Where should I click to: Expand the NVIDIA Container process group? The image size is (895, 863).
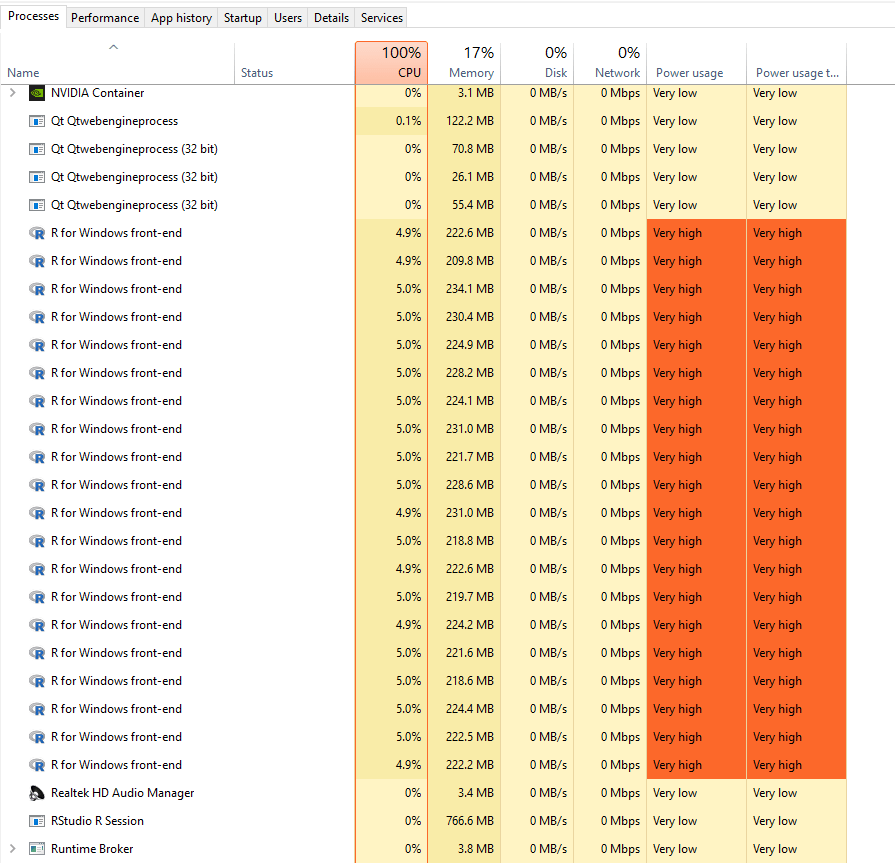[13, 93]
